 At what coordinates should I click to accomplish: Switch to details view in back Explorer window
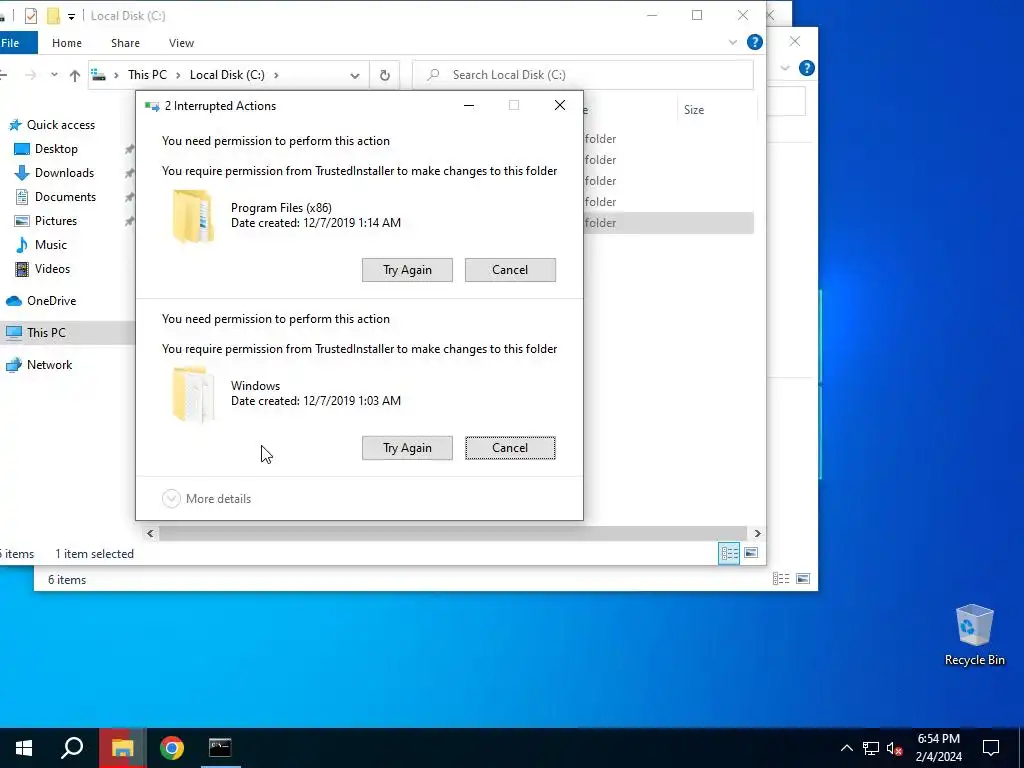tap(780, 579)
